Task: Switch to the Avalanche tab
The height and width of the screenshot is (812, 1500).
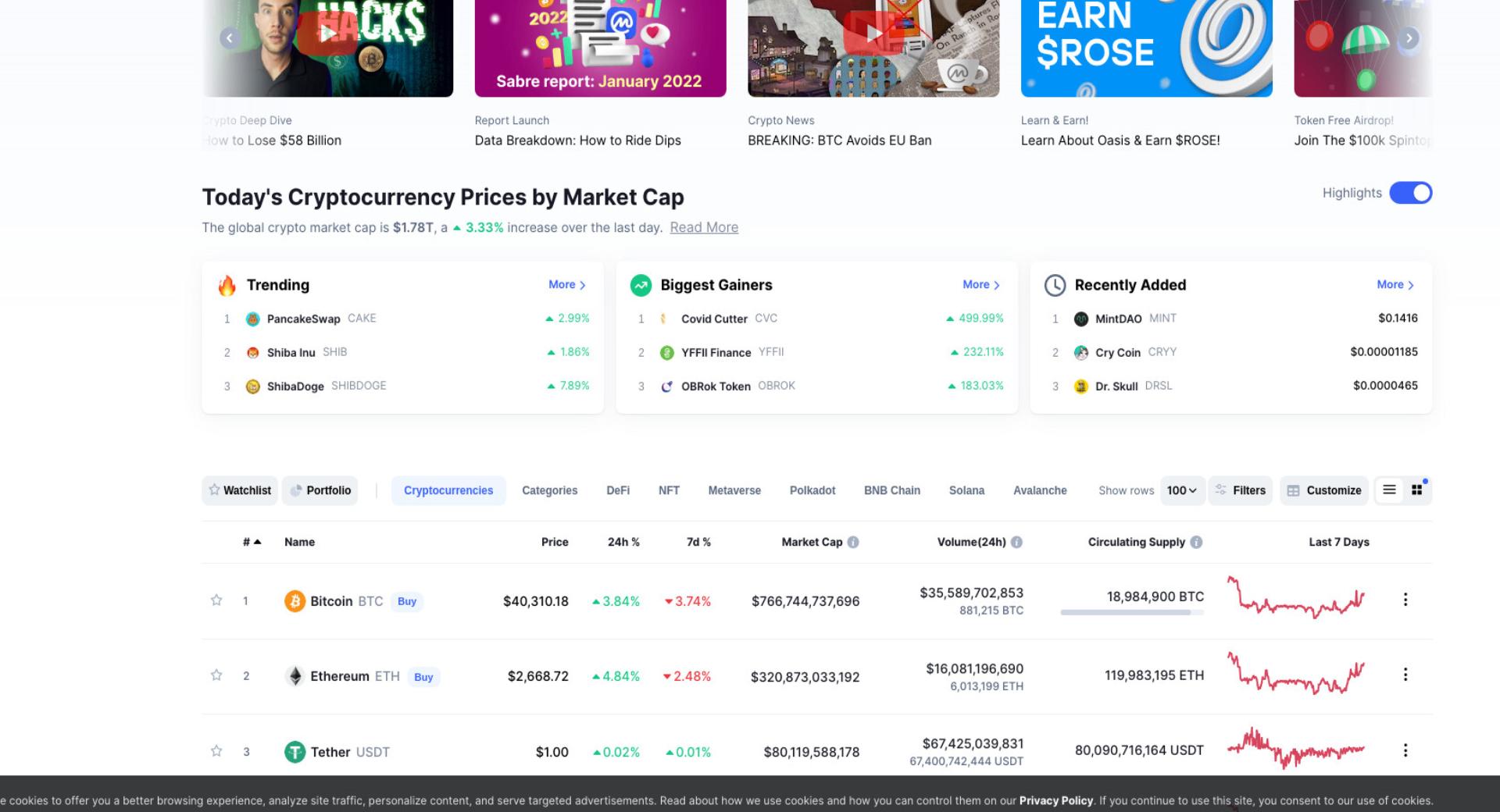Action: click(1040, 490)
